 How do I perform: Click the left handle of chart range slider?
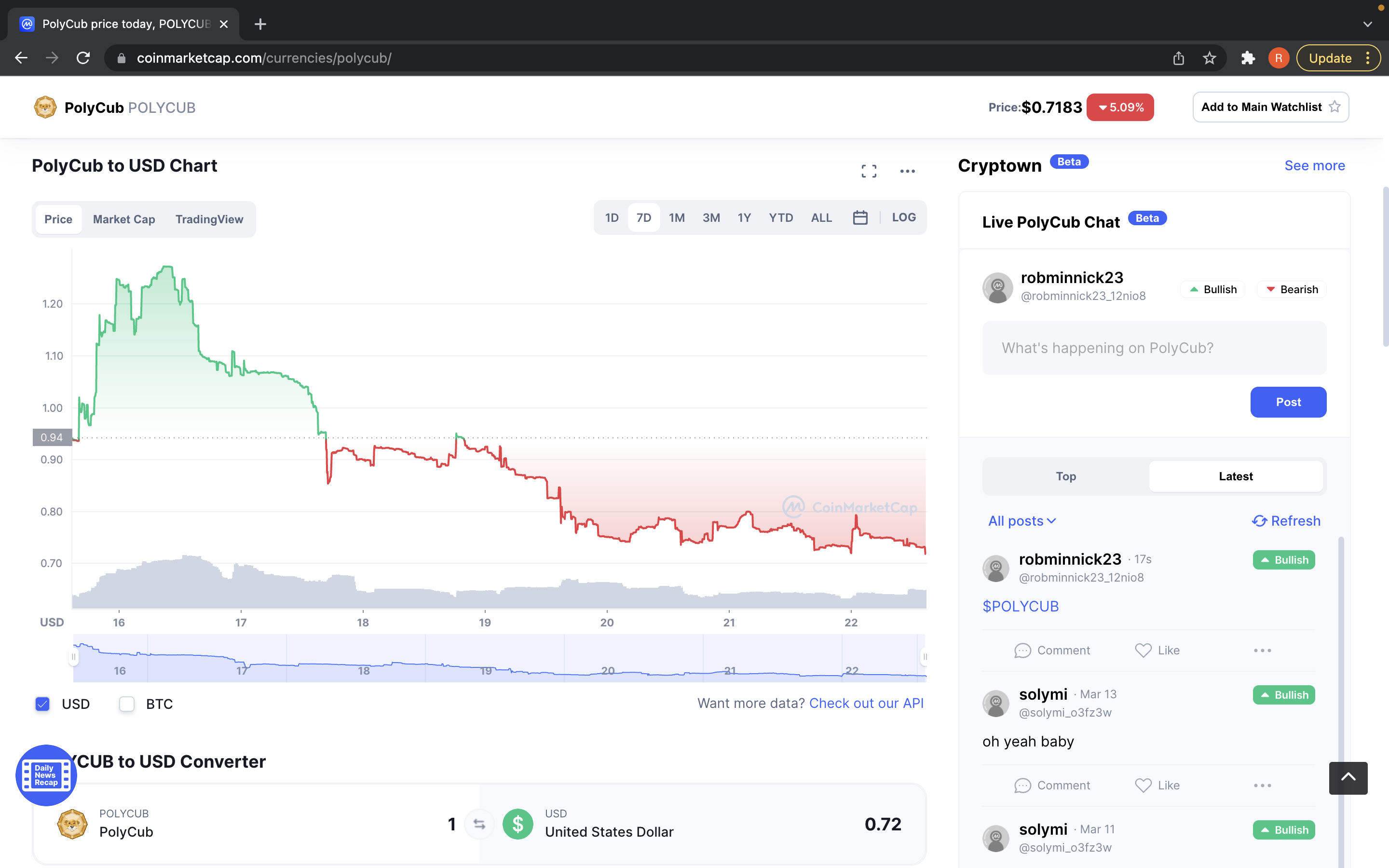click(x=73, y=657)
